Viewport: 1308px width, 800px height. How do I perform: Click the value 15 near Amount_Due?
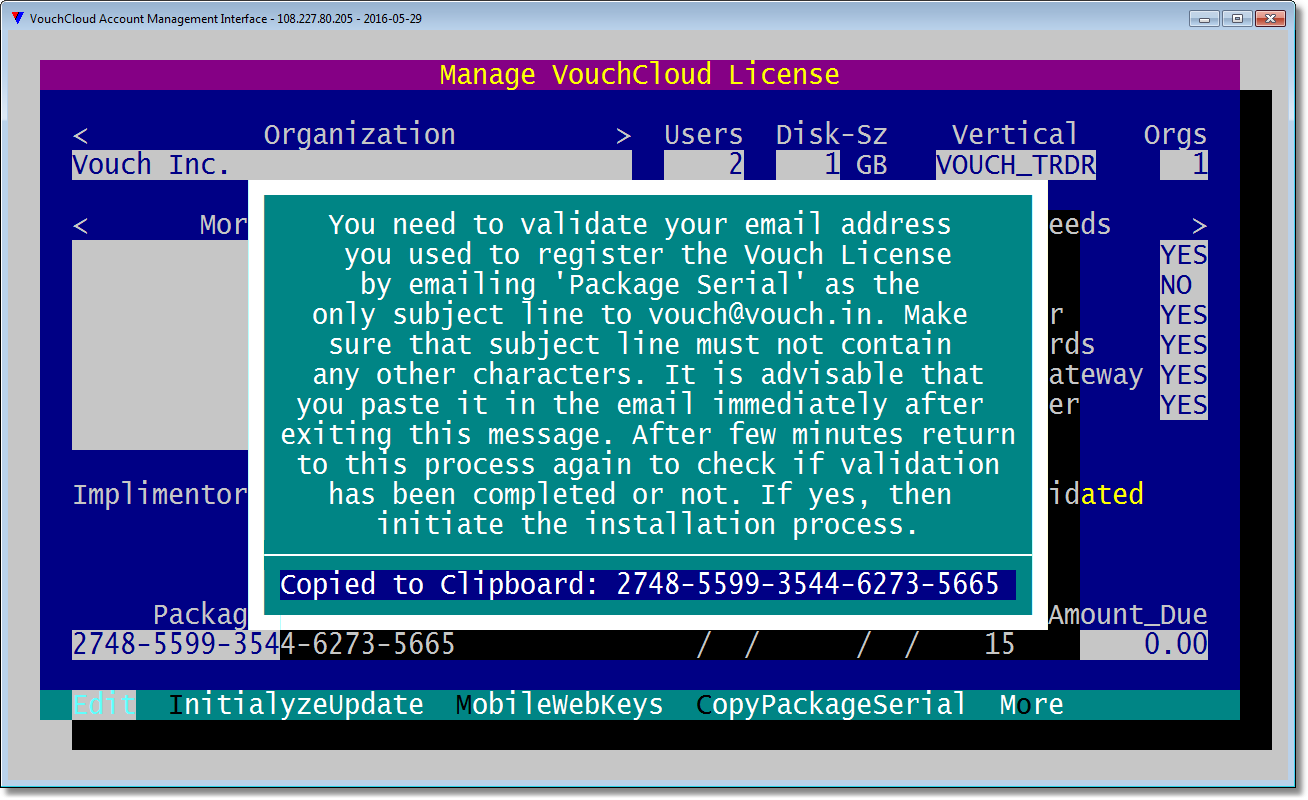point(1000,645)
